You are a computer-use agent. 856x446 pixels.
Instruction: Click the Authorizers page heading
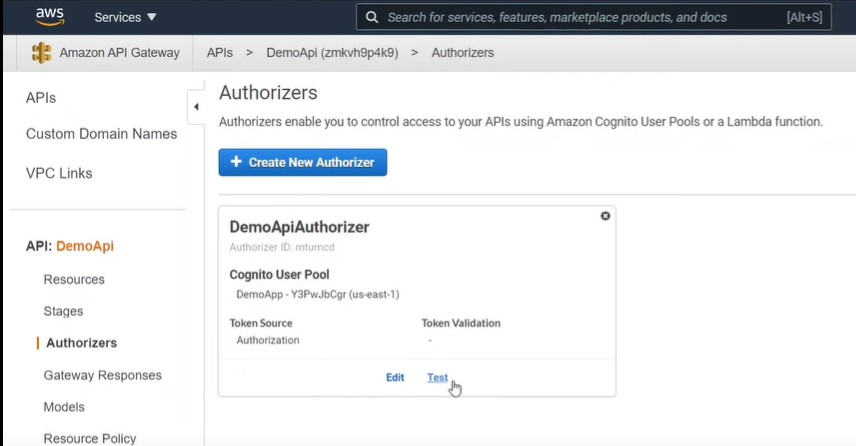tap(268, 93)
